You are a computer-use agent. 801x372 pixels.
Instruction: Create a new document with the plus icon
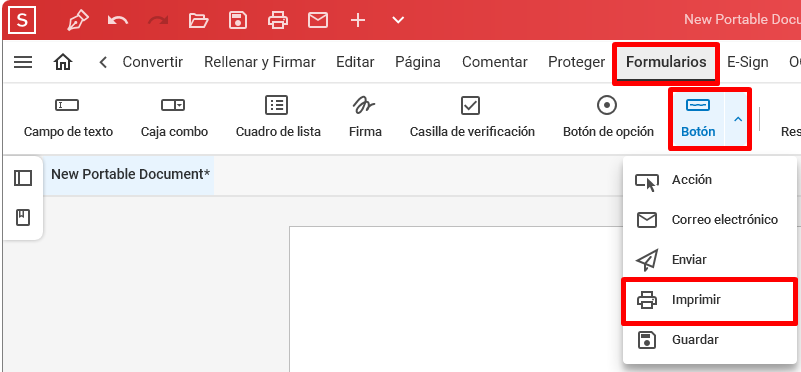[358, 20]
